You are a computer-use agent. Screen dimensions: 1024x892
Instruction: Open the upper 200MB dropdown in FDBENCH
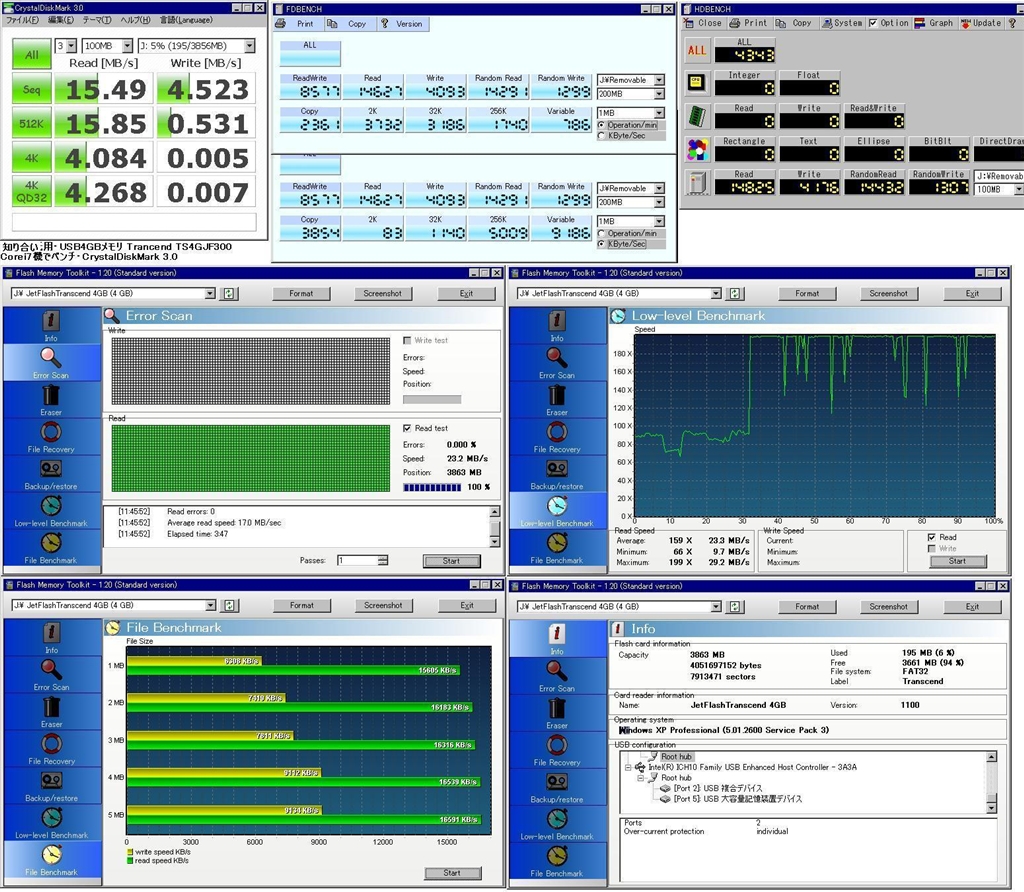coord(659,94)
